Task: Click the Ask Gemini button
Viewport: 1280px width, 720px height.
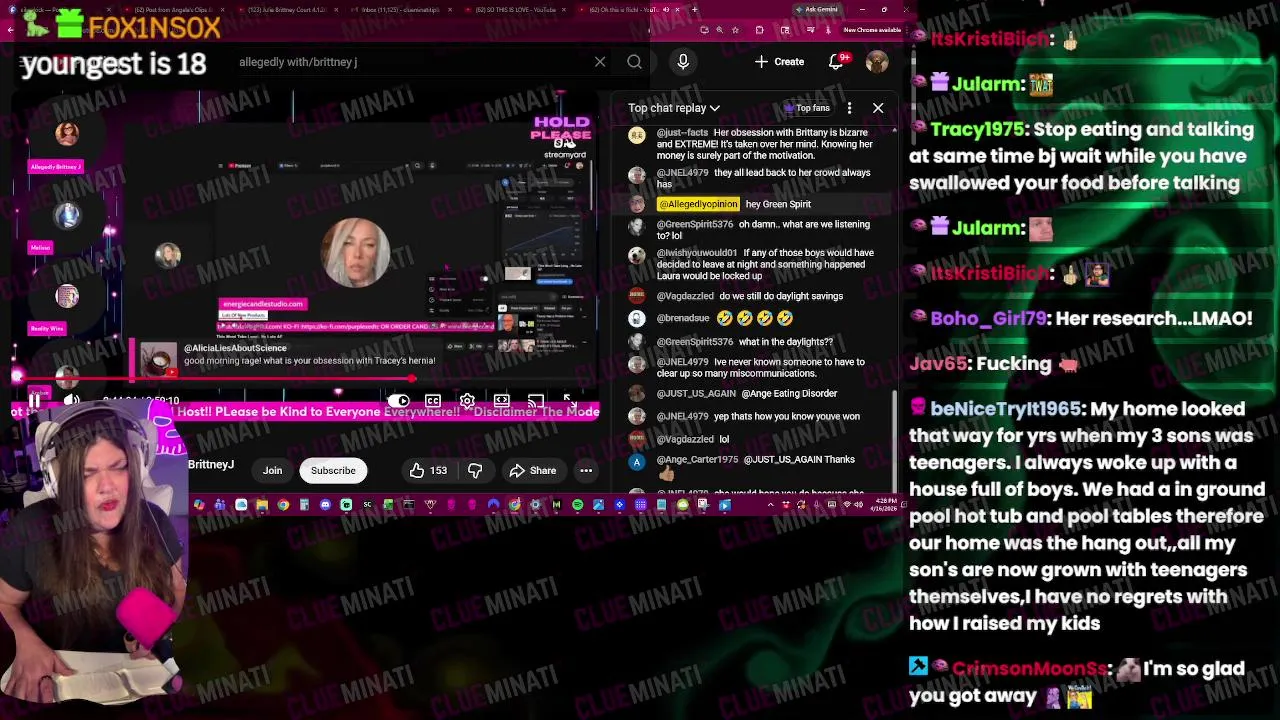Action: pos(817,10)
